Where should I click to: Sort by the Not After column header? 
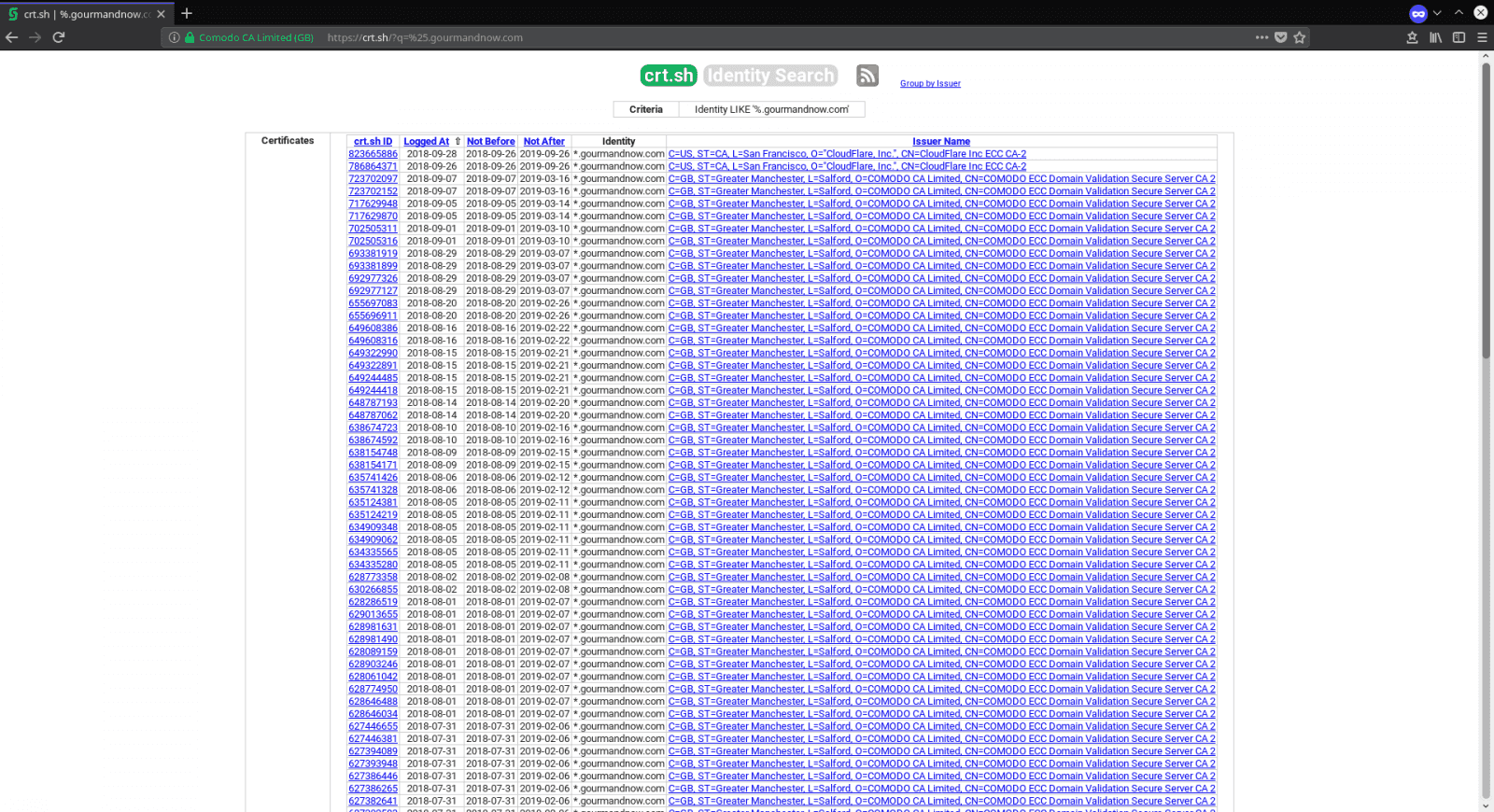pyautogui.click(x=544, y=142)
